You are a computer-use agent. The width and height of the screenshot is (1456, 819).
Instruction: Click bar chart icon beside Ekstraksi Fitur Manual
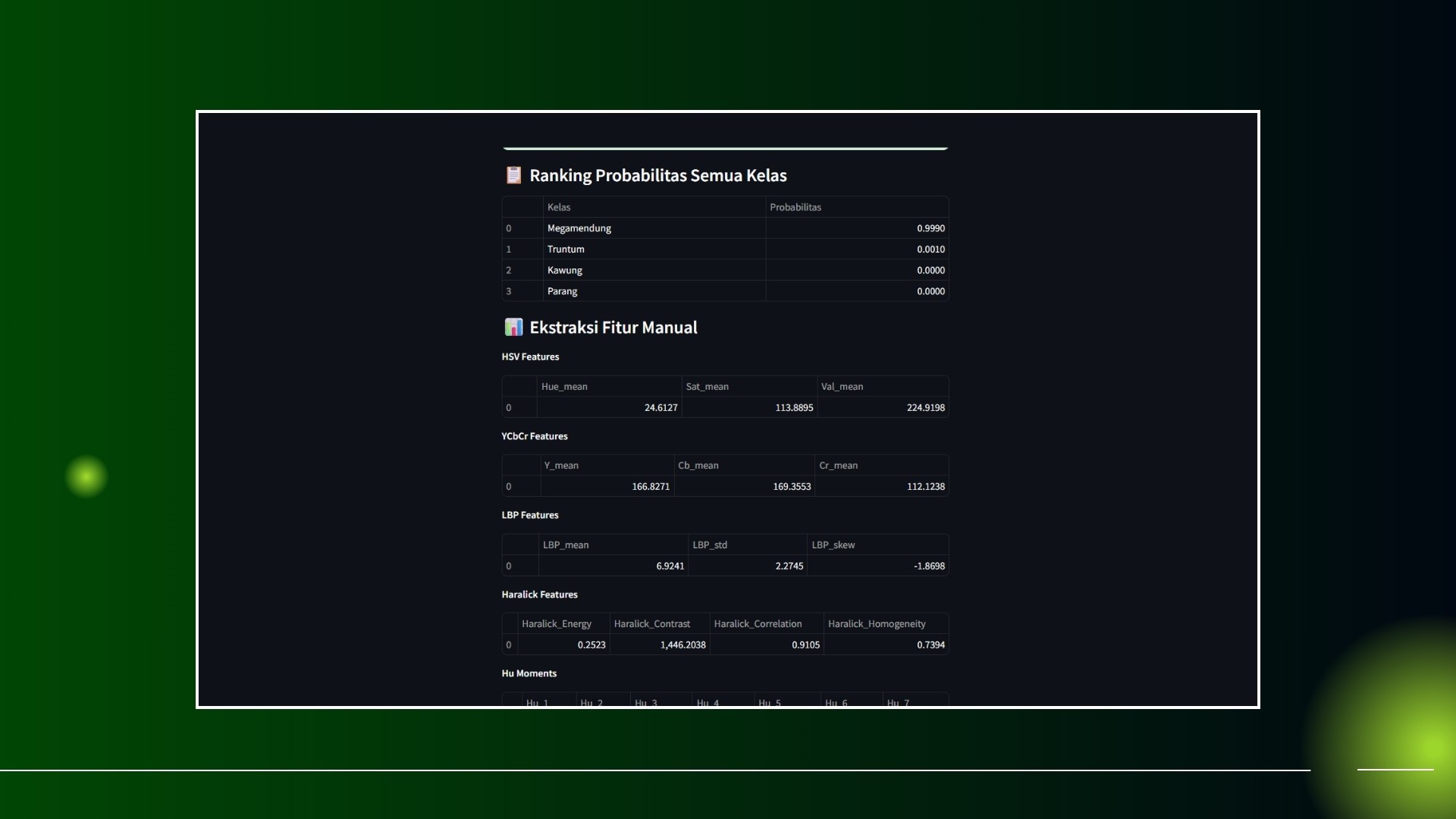[x=513, y=328]
